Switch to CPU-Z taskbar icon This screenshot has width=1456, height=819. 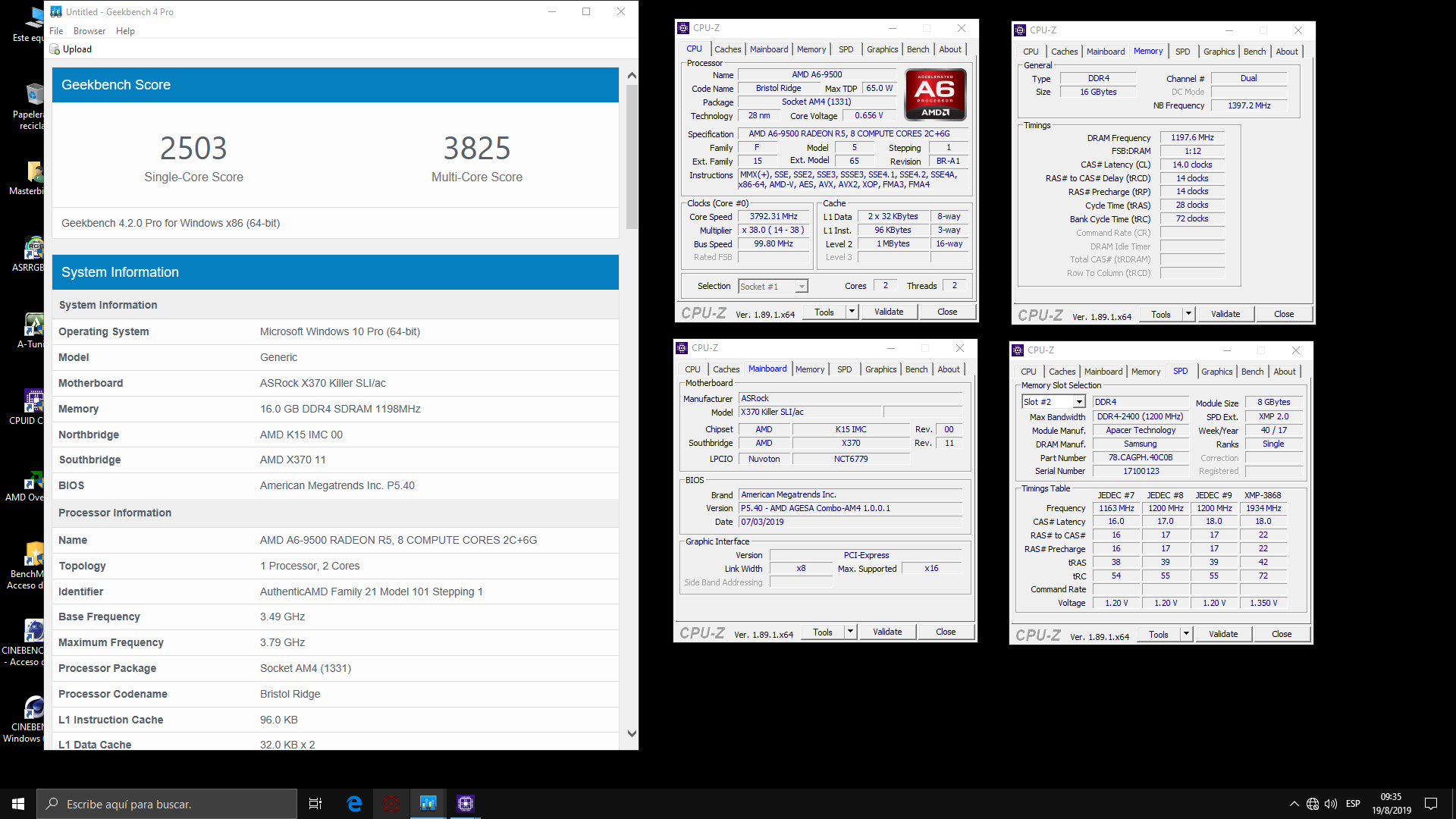click(x=466, y=804)
